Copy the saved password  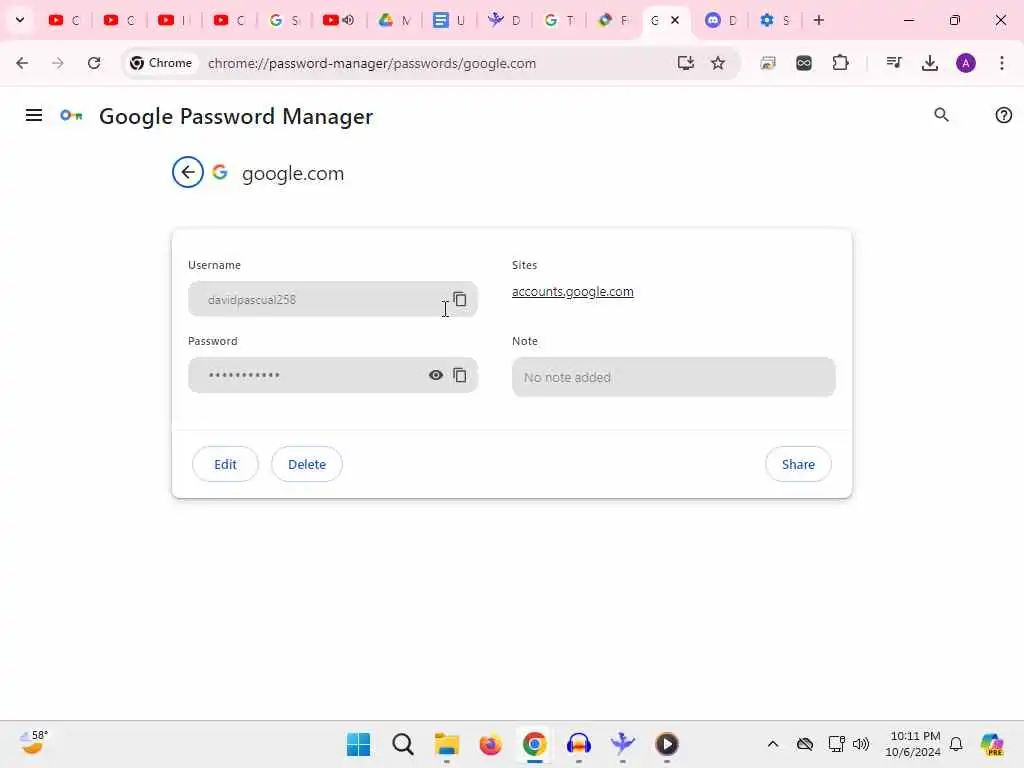(x=460, y=375)
